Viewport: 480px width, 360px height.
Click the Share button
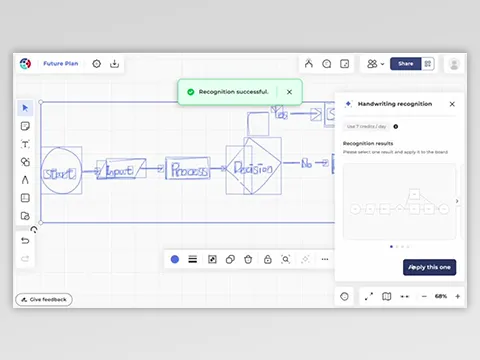tap(406, 64)
